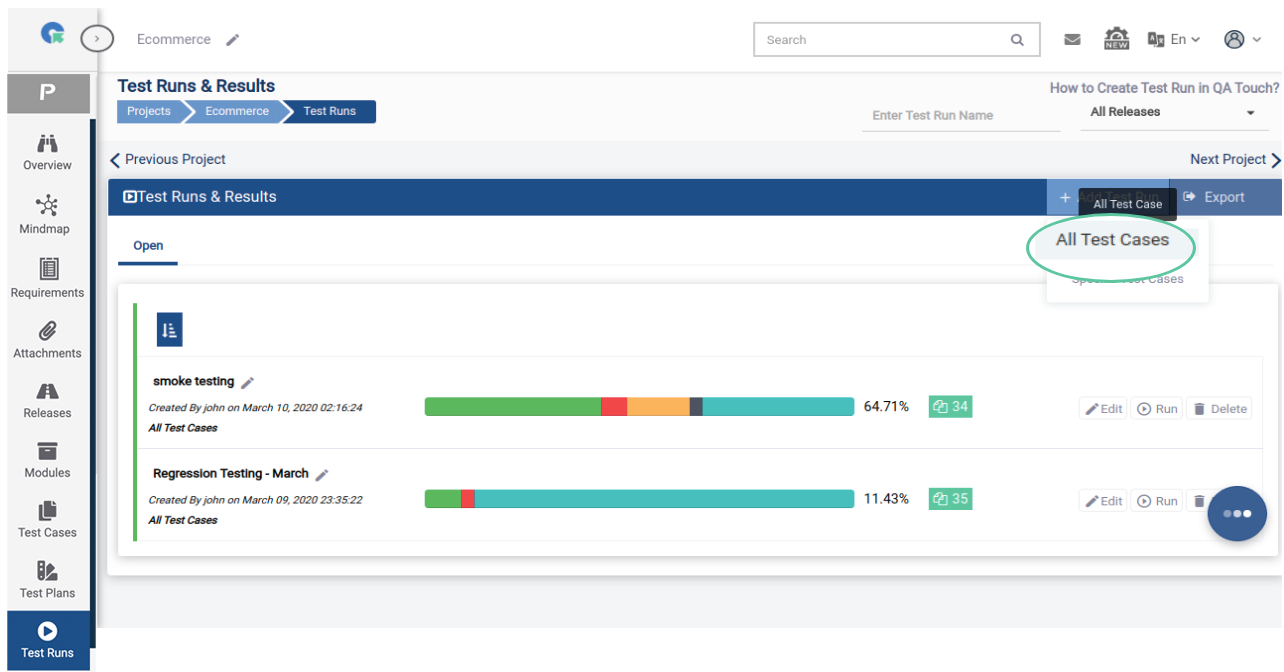Click the pencil icon beside Ecommerce project name

233,40
